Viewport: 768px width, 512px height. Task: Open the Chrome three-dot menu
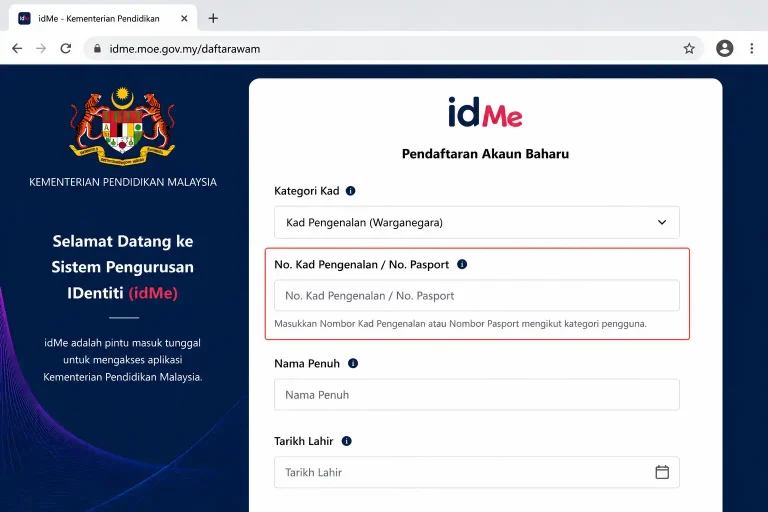752,49
